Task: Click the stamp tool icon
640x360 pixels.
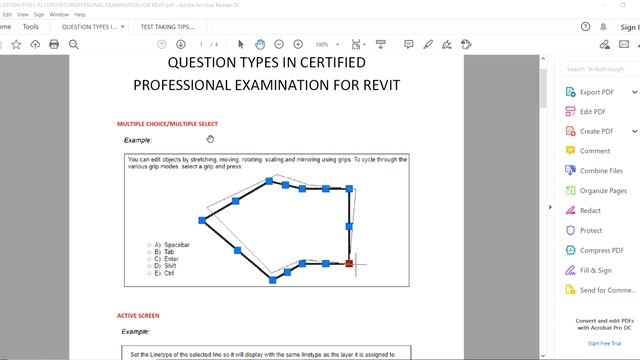Action: point(466,44)
